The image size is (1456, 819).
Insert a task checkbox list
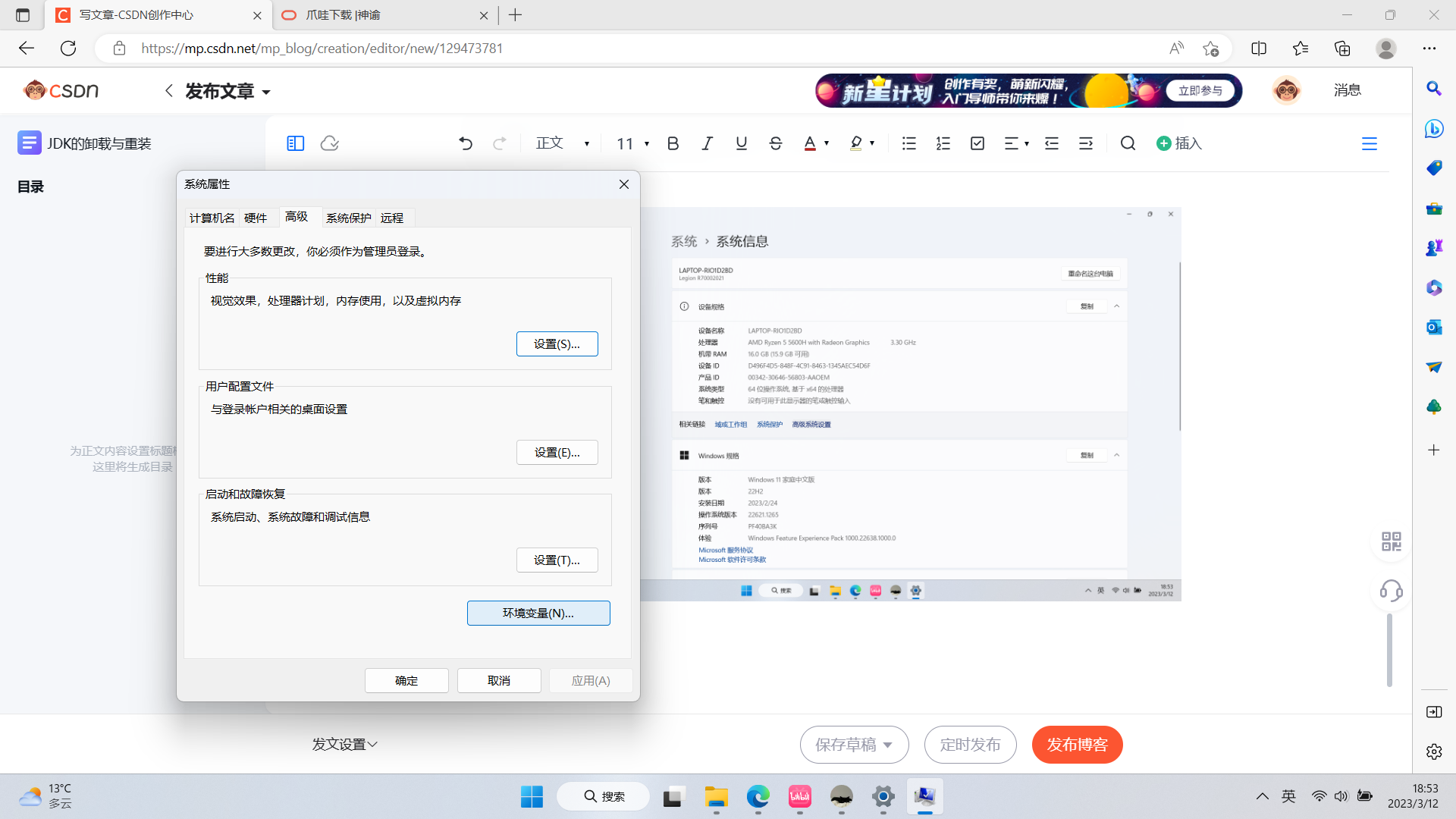click(977, 143)
